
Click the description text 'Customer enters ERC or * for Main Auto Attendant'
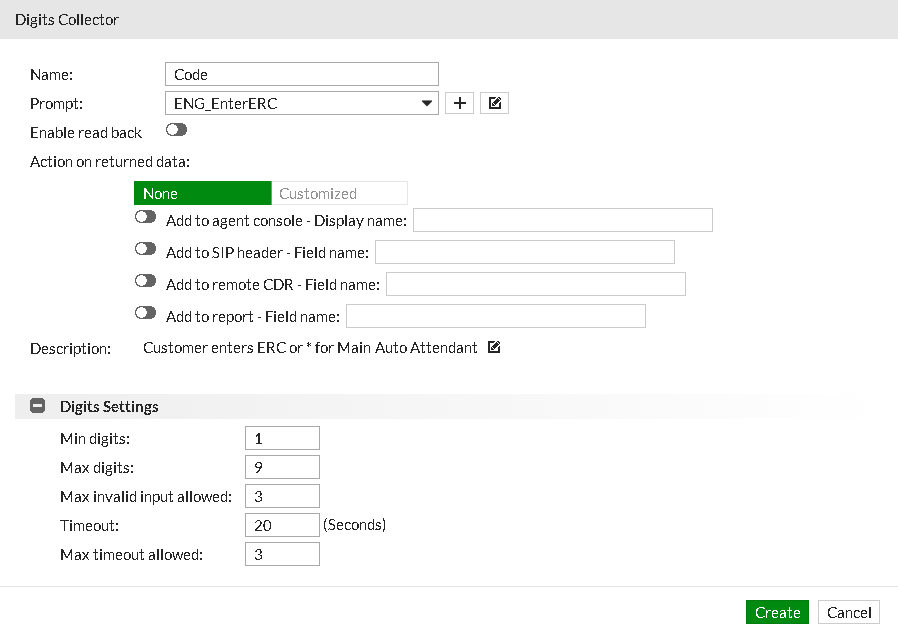(310, 348)
